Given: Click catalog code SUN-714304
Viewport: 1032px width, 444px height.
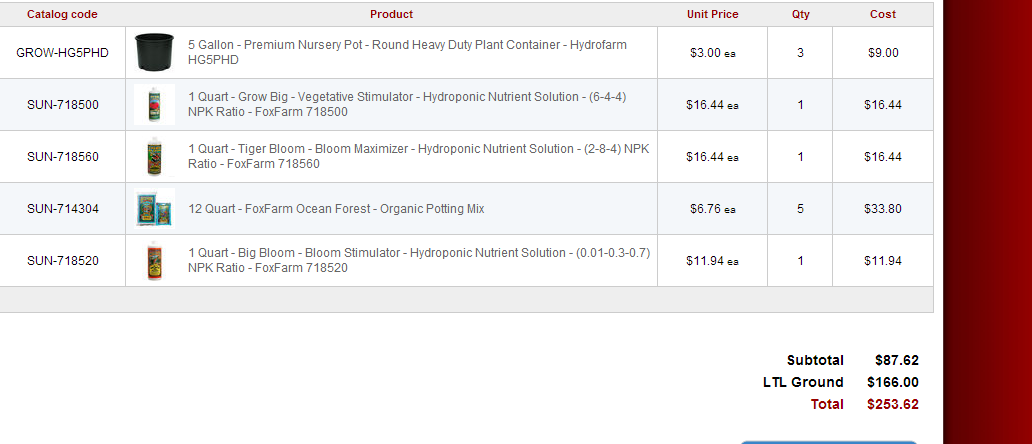Looking at the screenshot, I should (63, 209).
